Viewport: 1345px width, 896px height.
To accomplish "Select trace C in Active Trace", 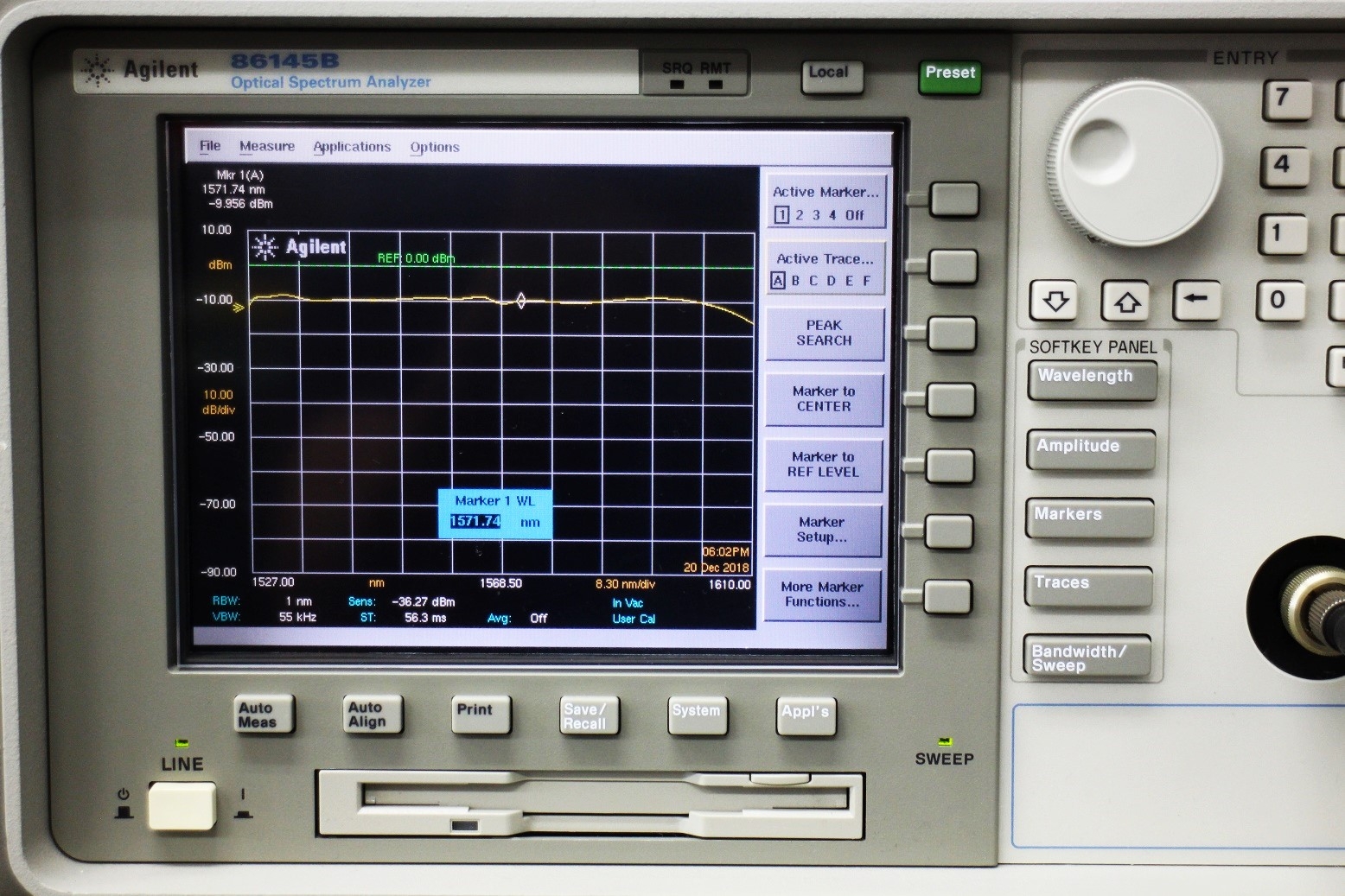I will (813, 281).
